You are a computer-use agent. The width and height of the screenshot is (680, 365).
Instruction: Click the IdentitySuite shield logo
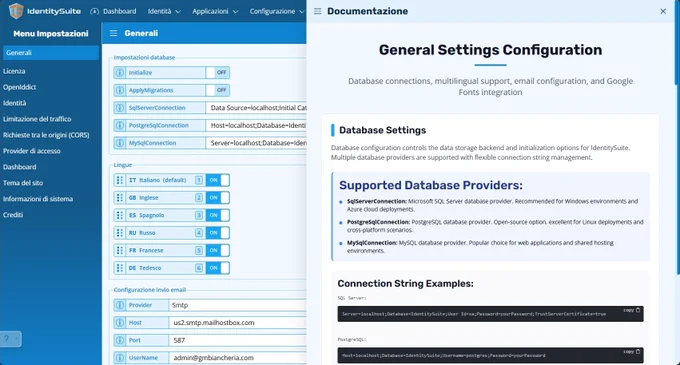16,11
